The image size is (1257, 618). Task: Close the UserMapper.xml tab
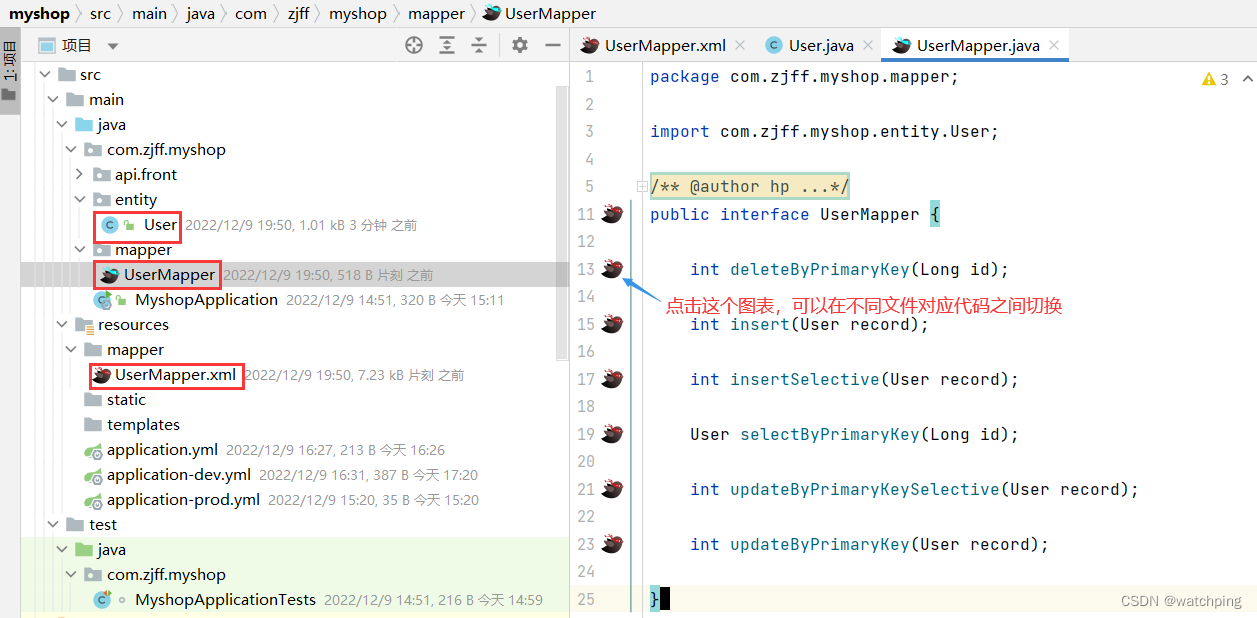pos(740,45)
